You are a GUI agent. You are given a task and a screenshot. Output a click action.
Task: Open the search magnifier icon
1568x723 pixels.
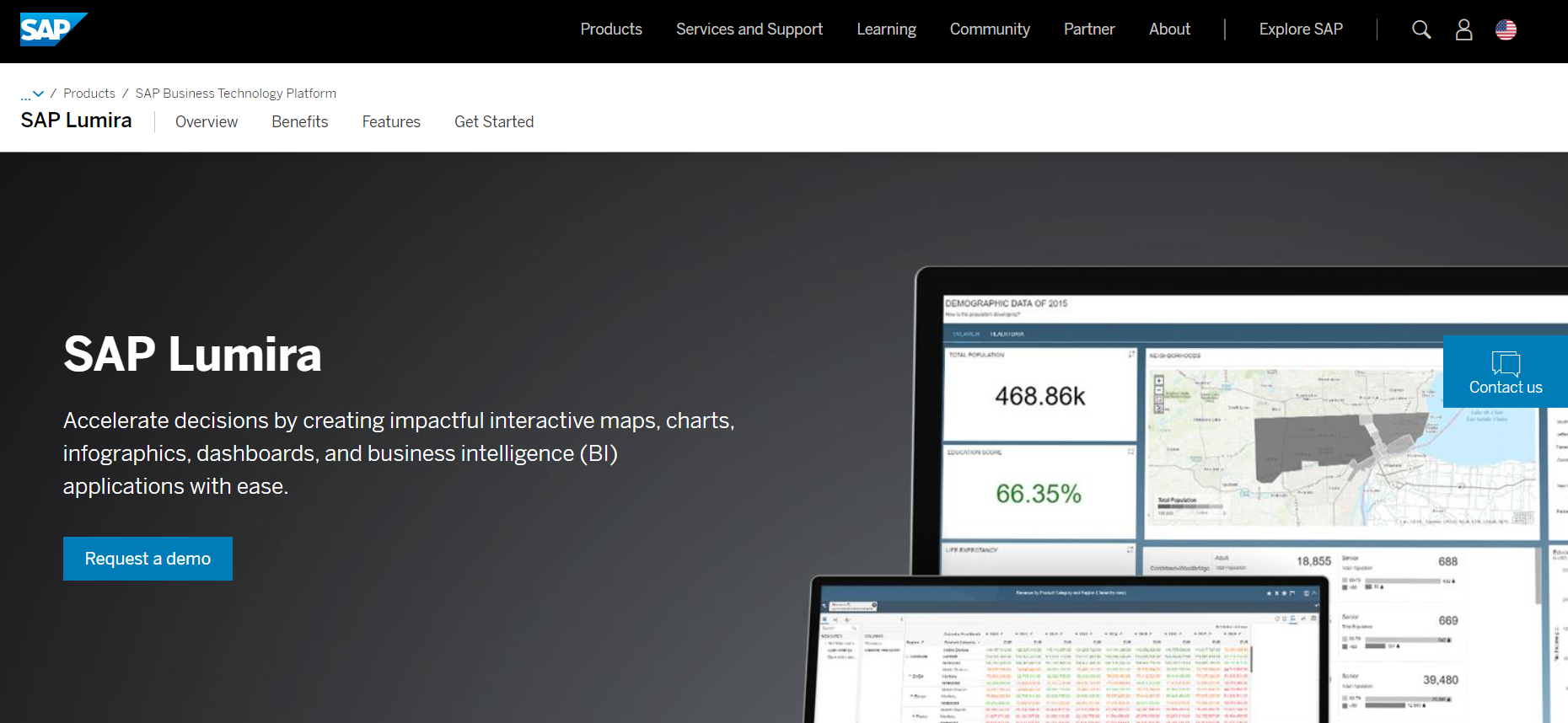(x=1421, y=29)
